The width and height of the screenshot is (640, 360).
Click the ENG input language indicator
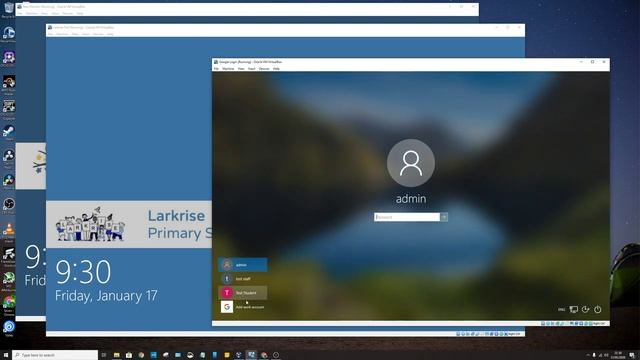[562, 310]
